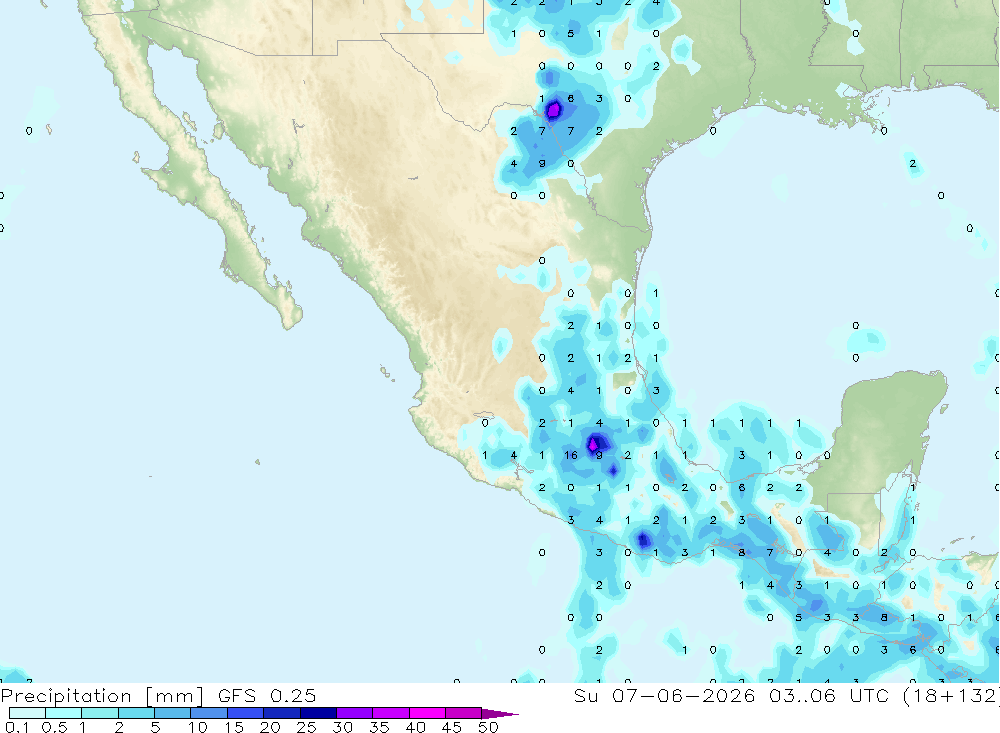Click the legend scale label '35'

(x=379, y=727)
